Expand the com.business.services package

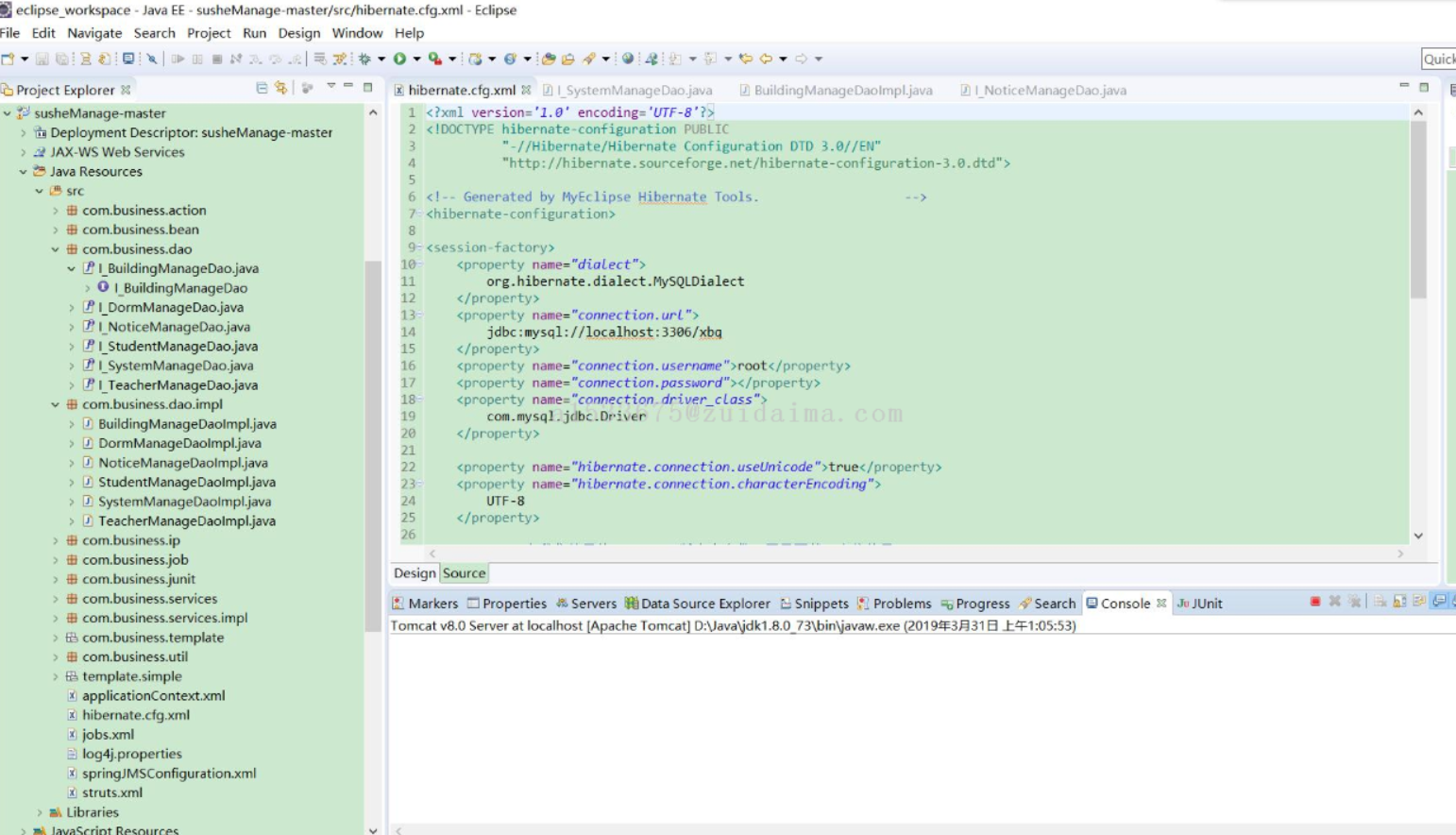click(x=56, y=598)
